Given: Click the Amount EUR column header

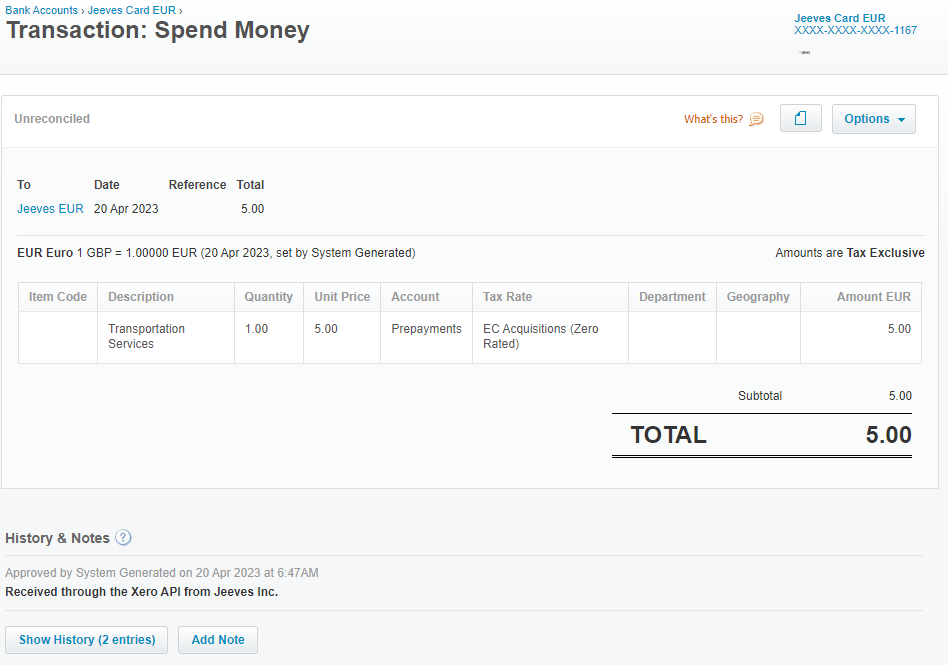Looking at the screenshot, I should pos(873,297).
